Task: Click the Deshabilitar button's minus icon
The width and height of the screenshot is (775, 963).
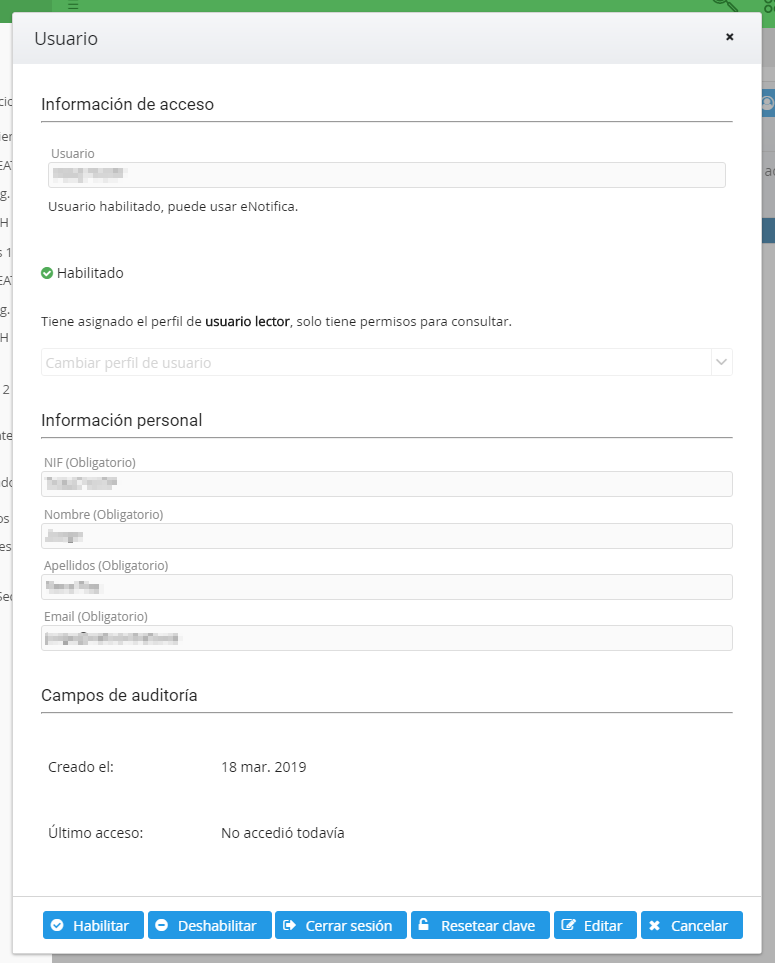Action: click(x=162, y=926)
